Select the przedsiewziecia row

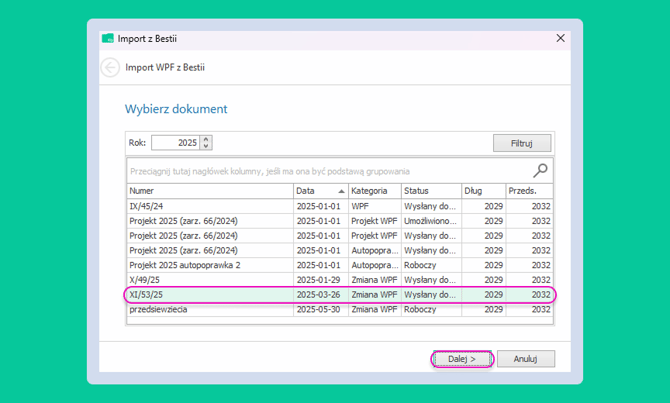point(340,309)
